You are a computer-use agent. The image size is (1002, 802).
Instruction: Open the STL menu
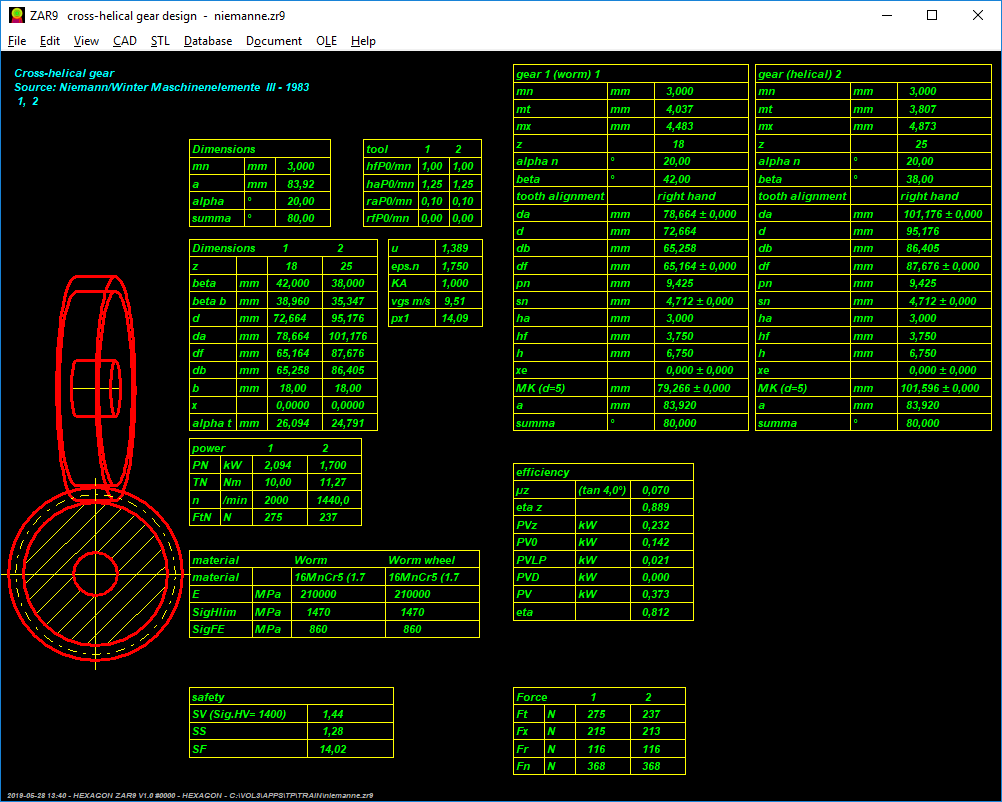160,41
